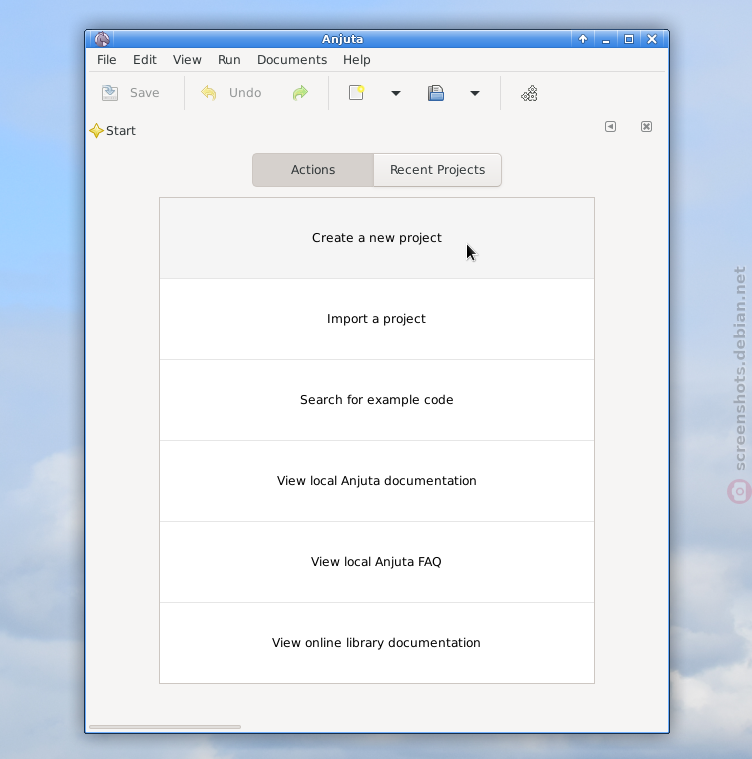This screenshot has height=759, width=752.
Task: Click the New file icon
Action: tap(357, 92)
